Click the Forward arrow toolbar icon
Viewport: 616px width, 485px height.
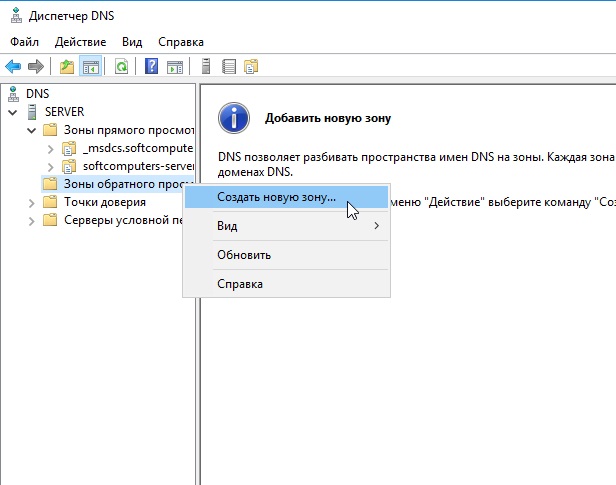point(36,67)
